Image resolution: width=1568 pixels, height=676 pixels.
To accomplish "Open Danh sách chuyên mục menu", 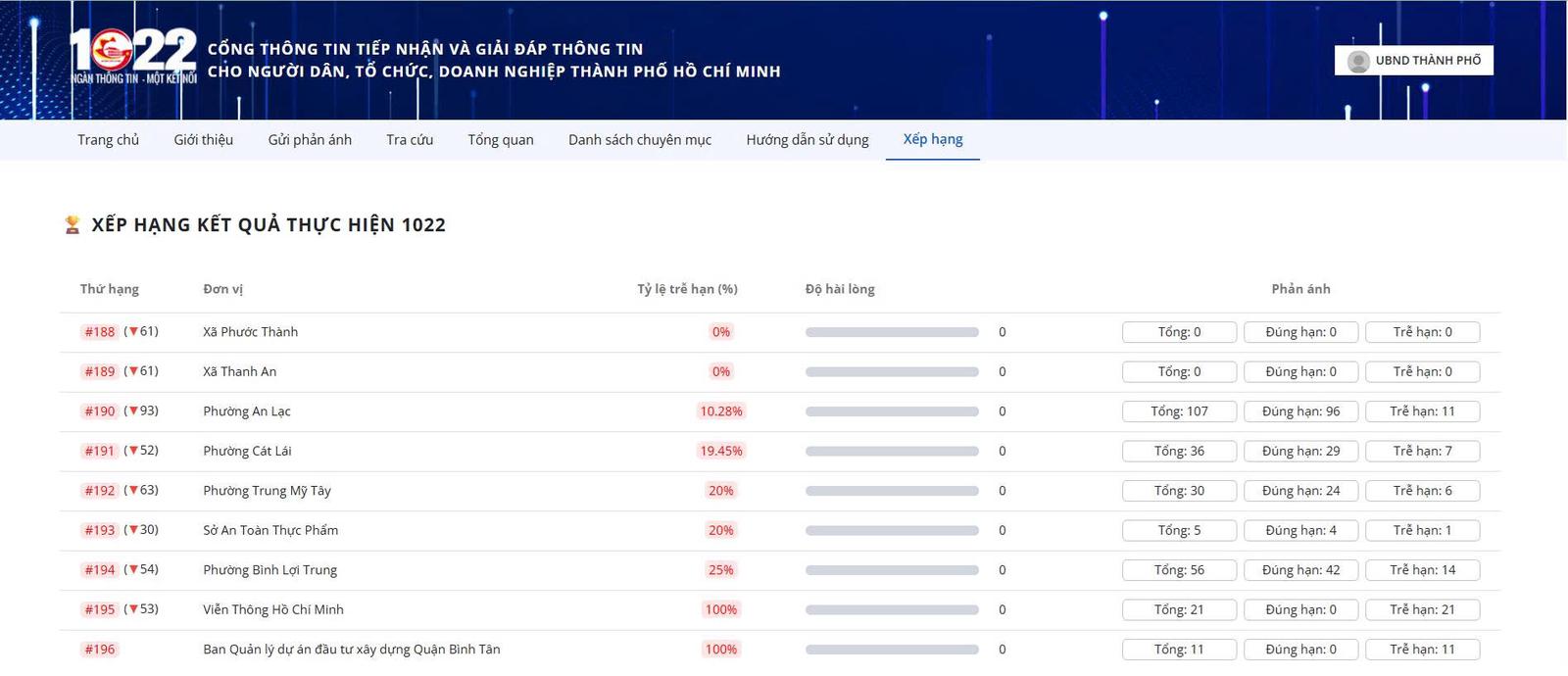I will pos(640,140).
